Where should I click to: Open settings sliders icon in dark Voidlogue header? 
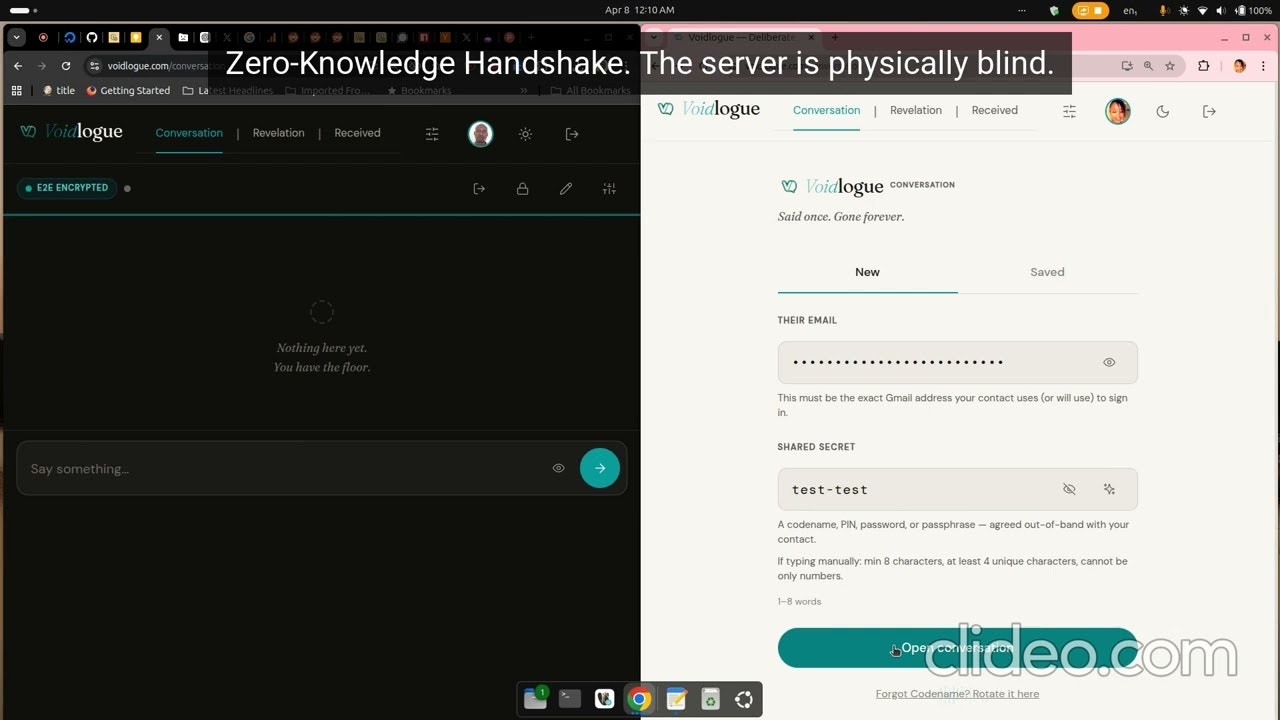[x=432, y=134]
